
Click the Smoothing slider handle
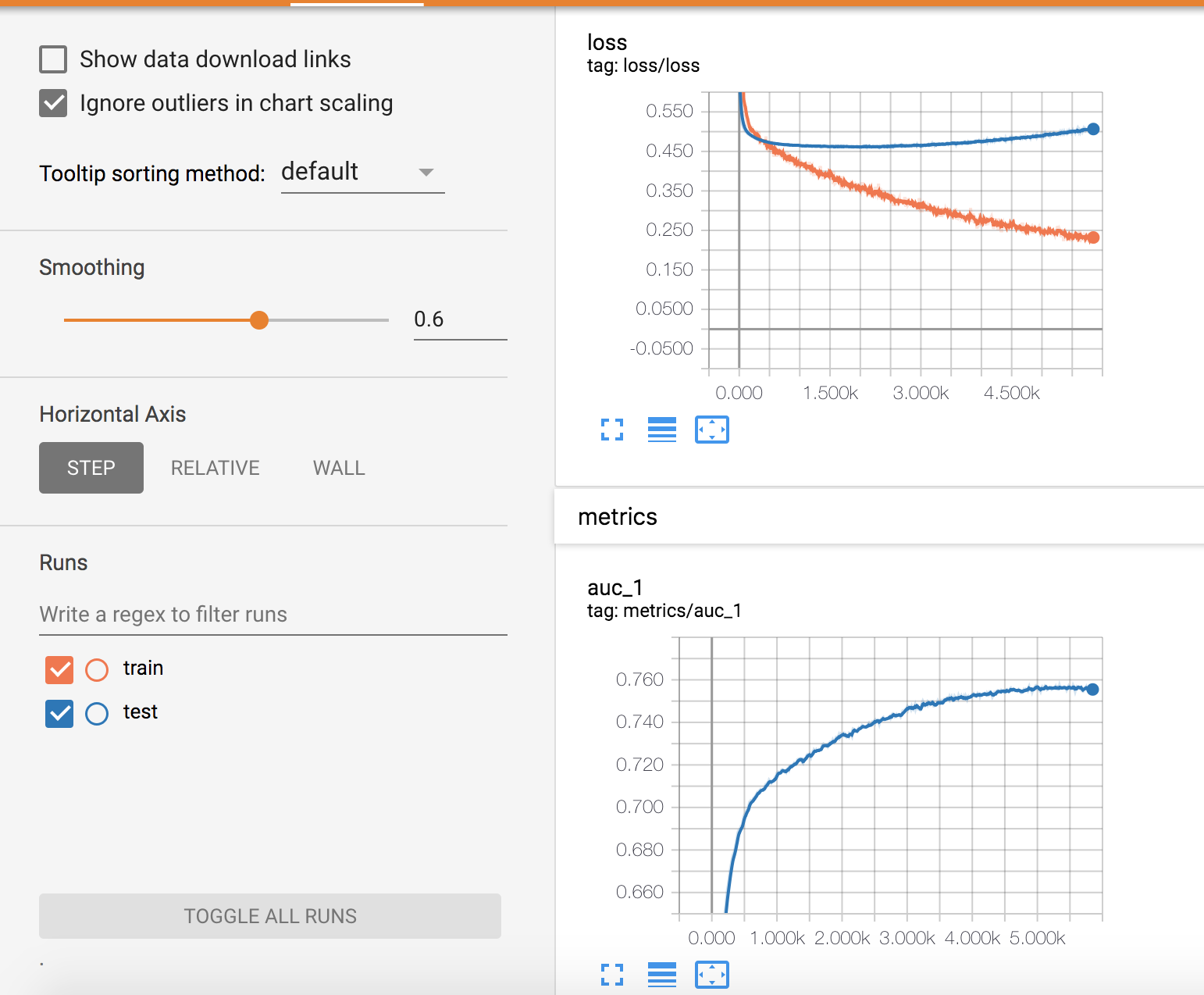pos(259,320)
